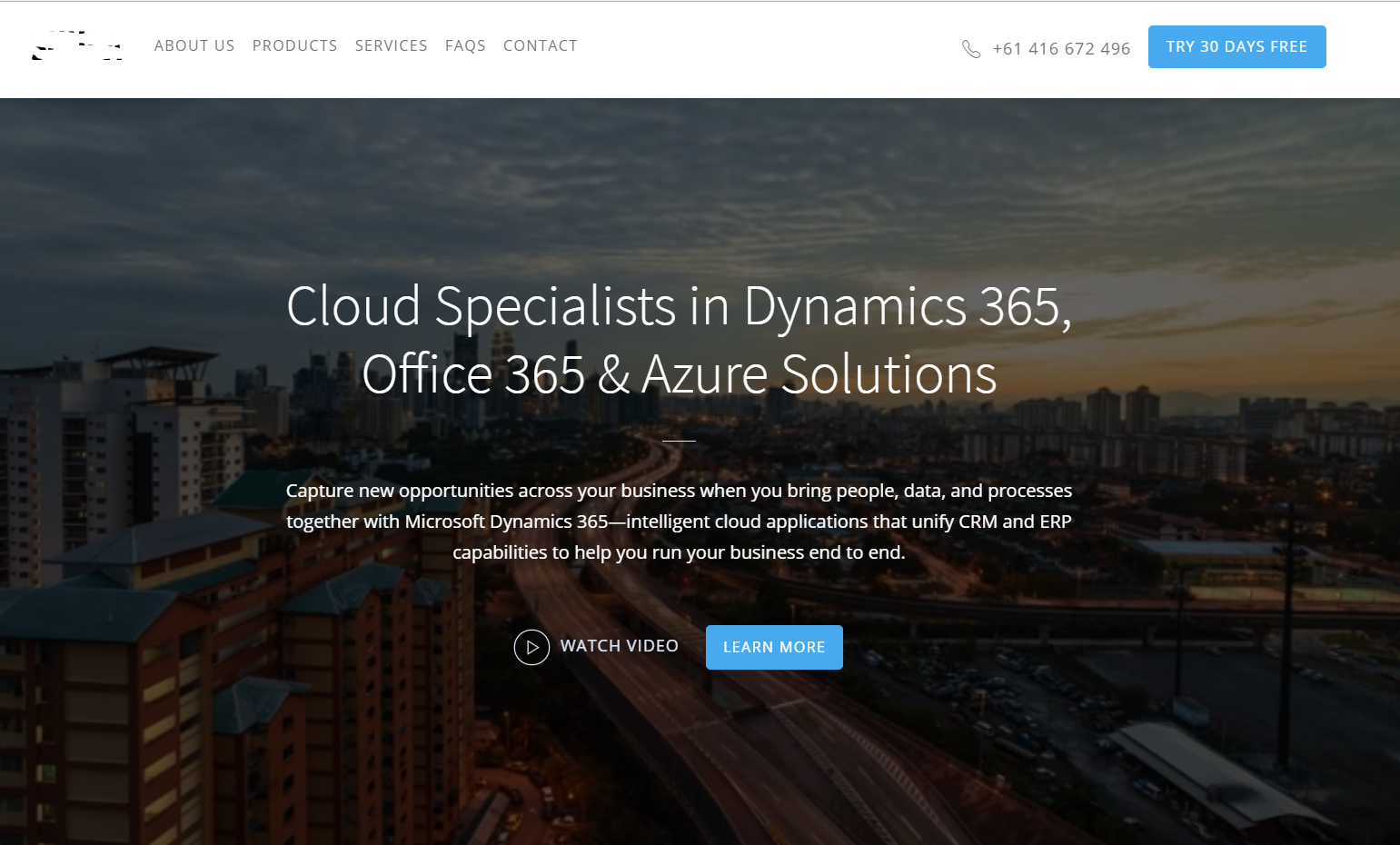The height and width of the screenshot is (845, 1400).
Task: Click the 'Capture new opportunities' paragraph line
Action: click(x=679, y=491)
